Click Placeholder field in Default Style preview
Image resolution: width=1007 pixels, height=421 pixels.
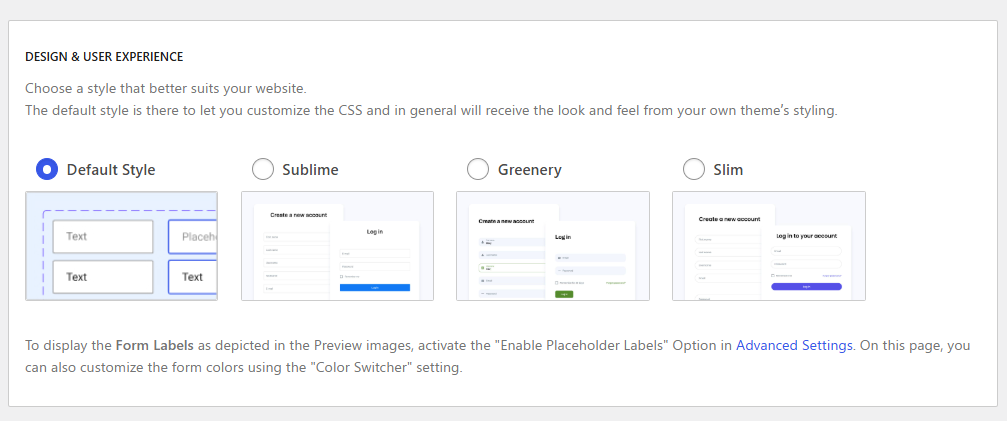(x=193, y=237)
